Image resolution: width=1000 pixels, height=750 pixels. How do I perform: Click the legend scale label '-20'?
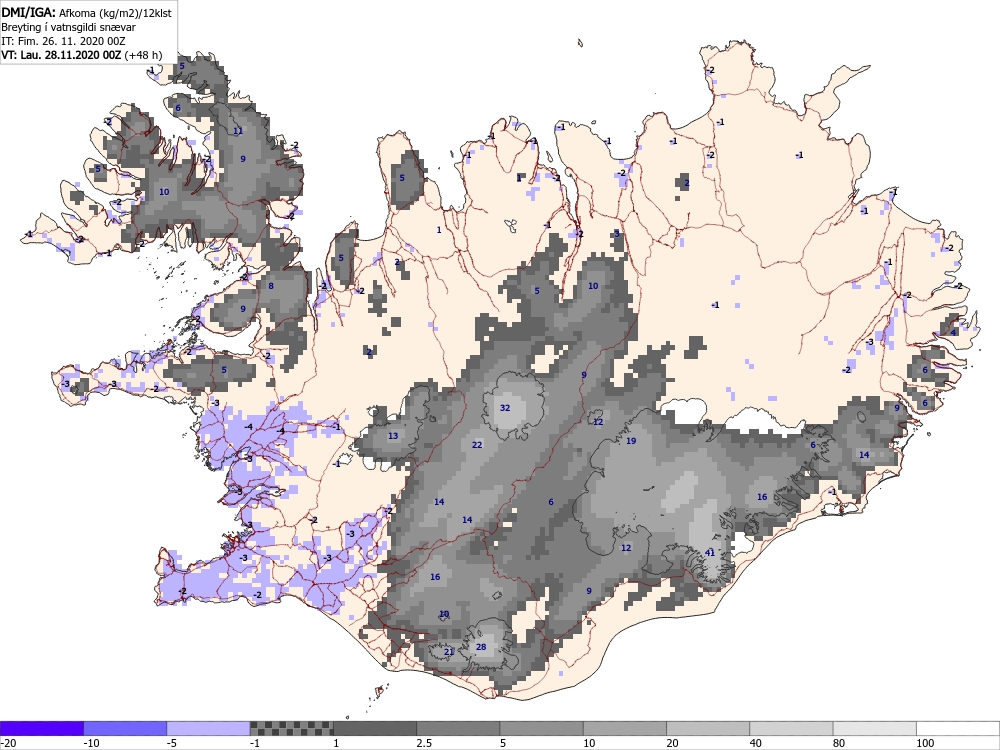click(x=8, y=743)
